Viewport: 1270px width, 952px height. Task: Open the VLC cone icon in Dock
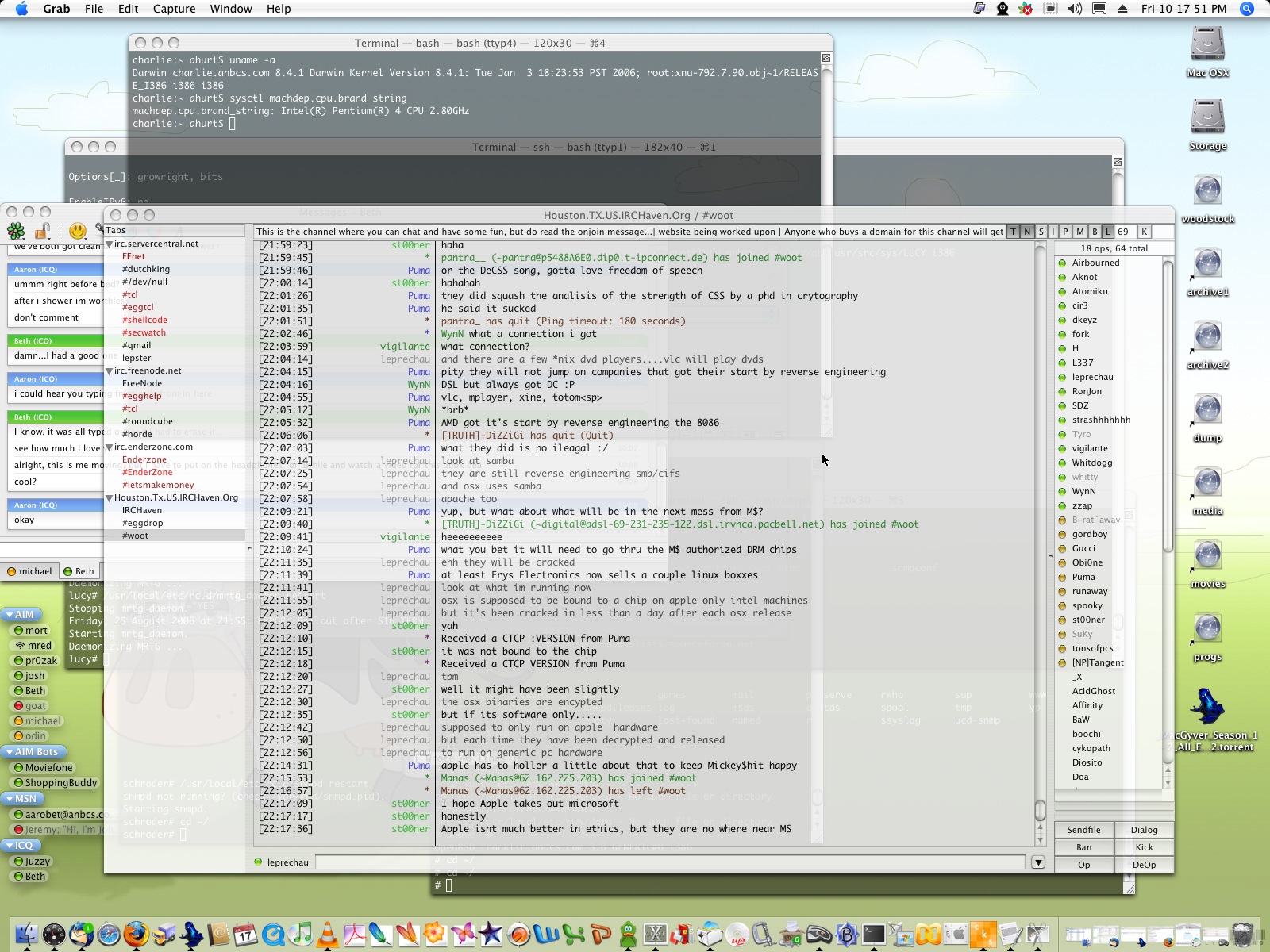(x=327, y=935)
